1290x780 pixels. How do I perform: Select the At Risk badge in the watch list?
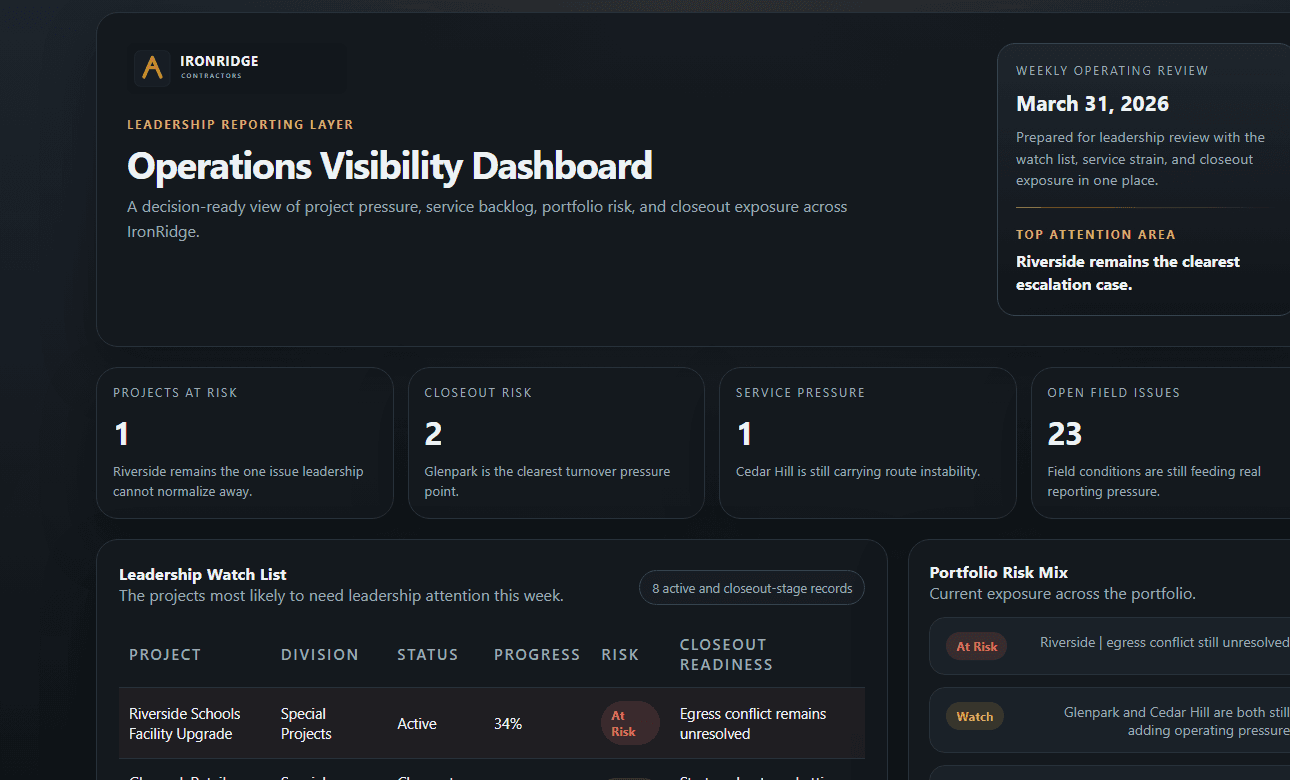(630, 723)
